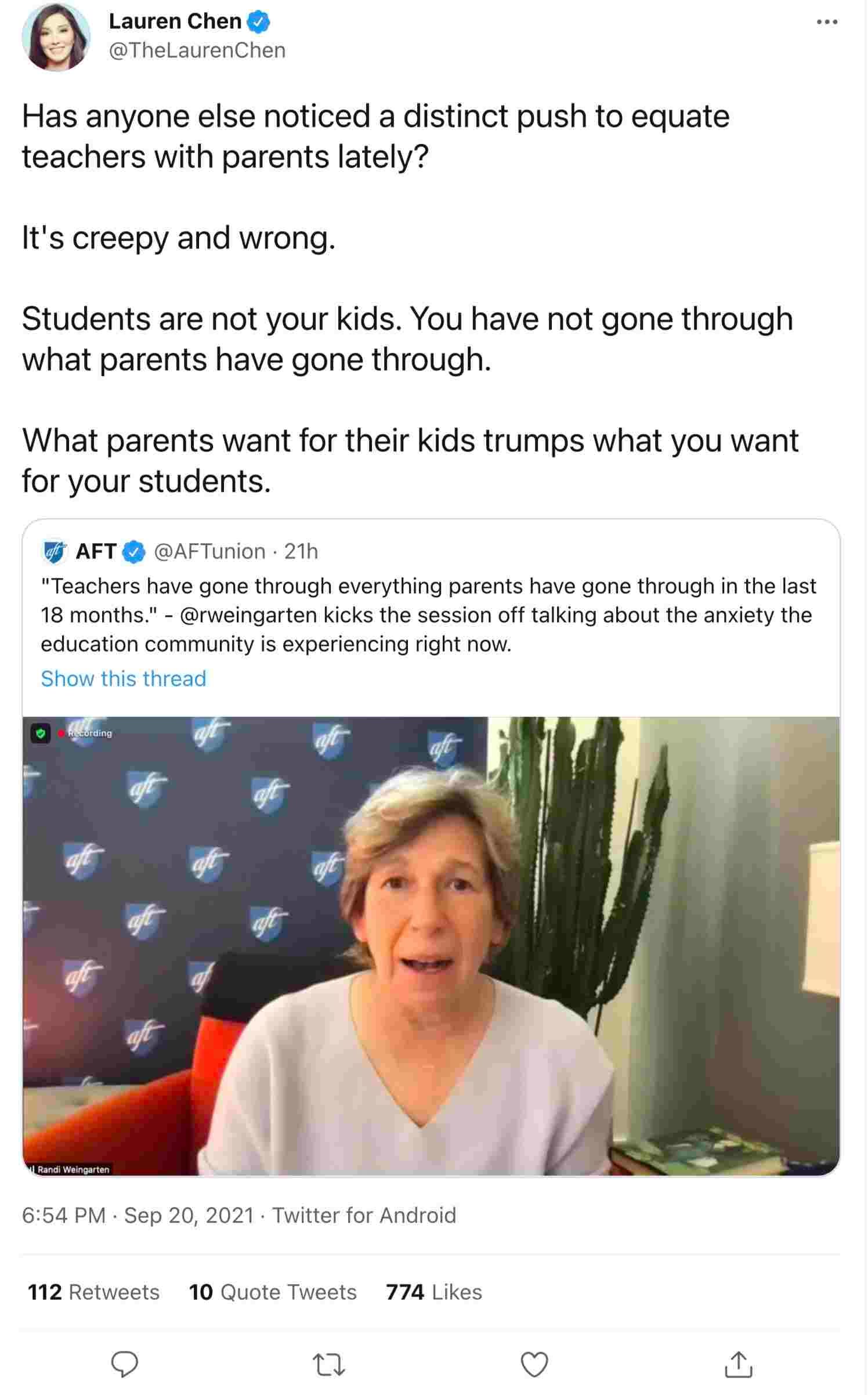This screenshot has width=868, height=1395.
Task: Open the Lauren Chen display name
Action: click(175, 21)
